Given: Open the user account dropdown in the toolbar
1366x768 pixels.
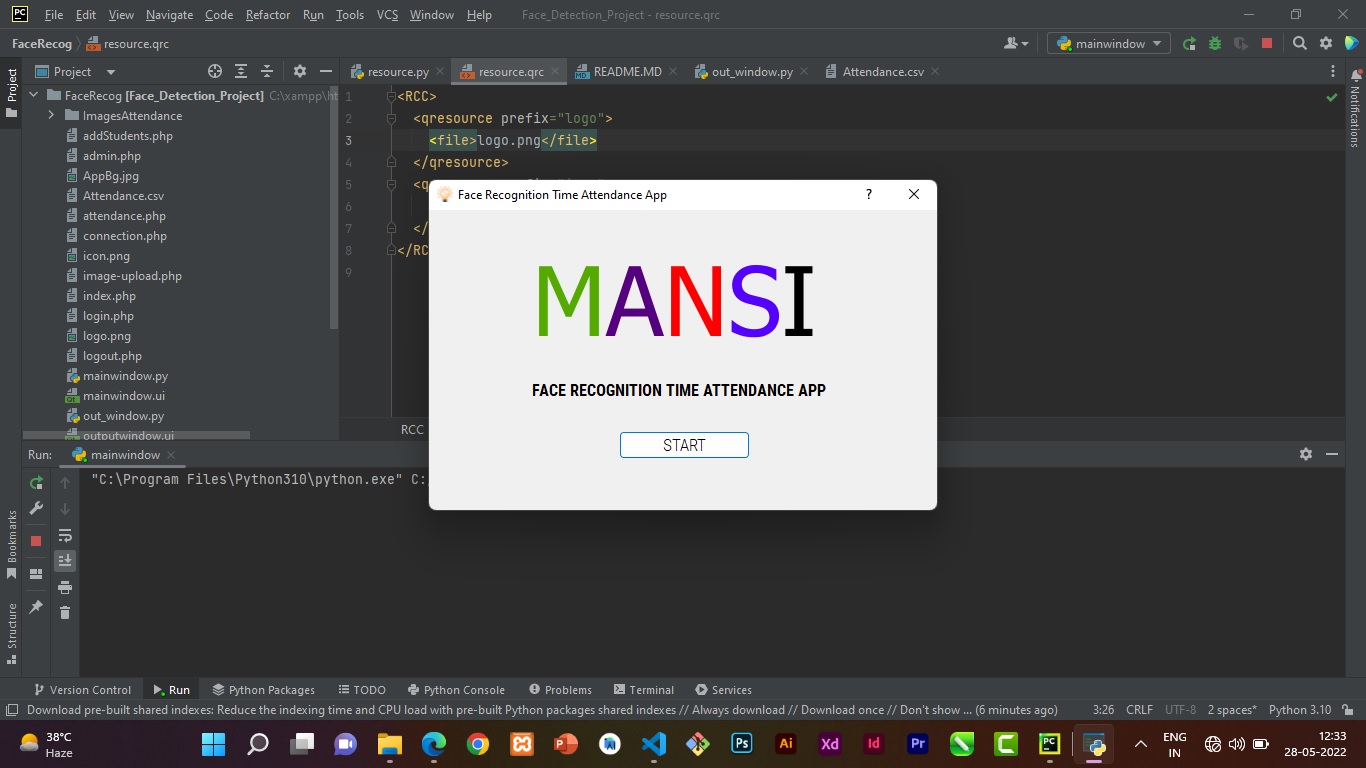Looking at the screenshot, I should [x=1016, y=44].
